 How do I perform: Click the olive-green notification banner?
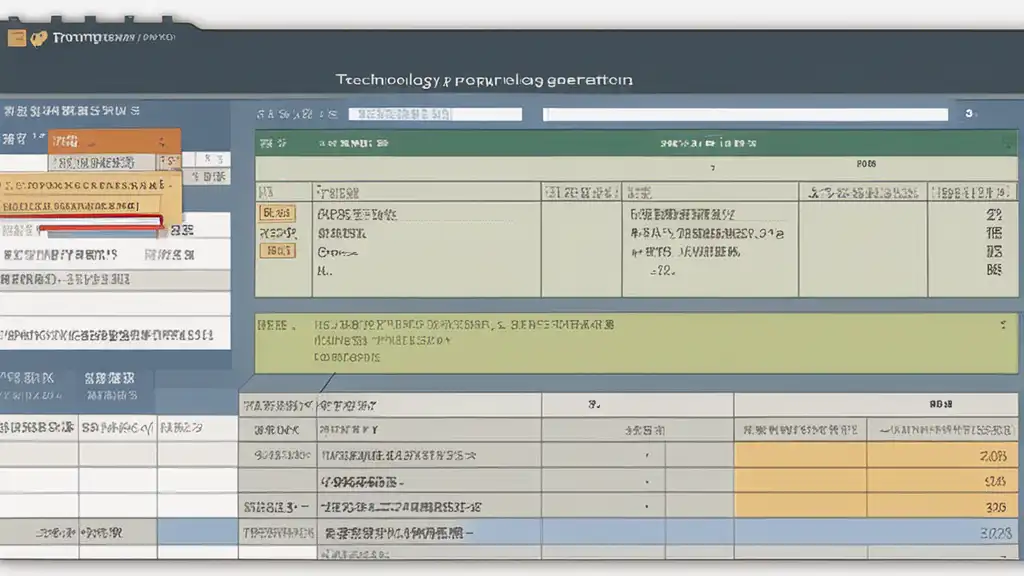coord(635,342)
